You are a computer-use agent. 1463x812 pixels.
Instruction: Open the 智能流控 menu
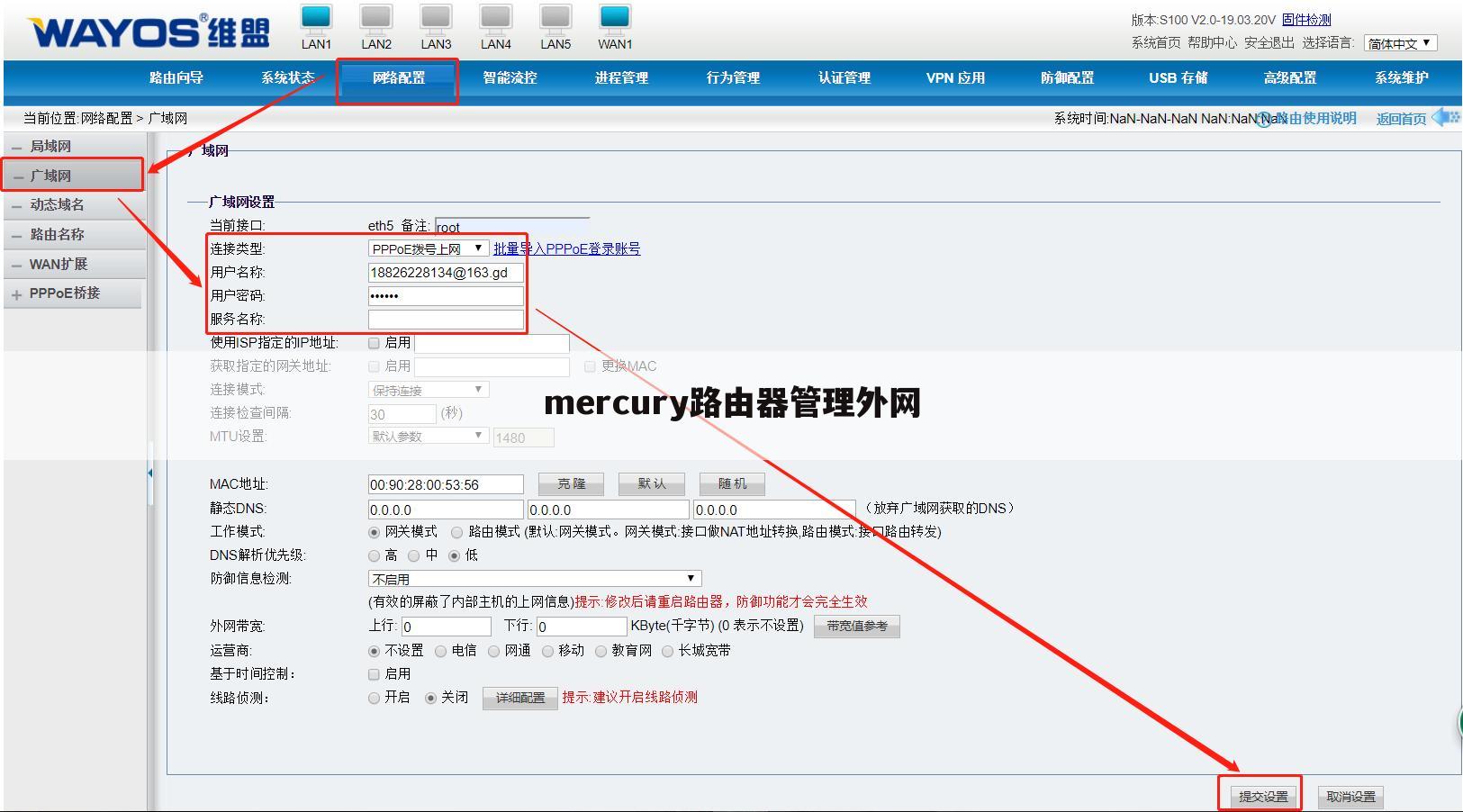click(x=510, y=77)
